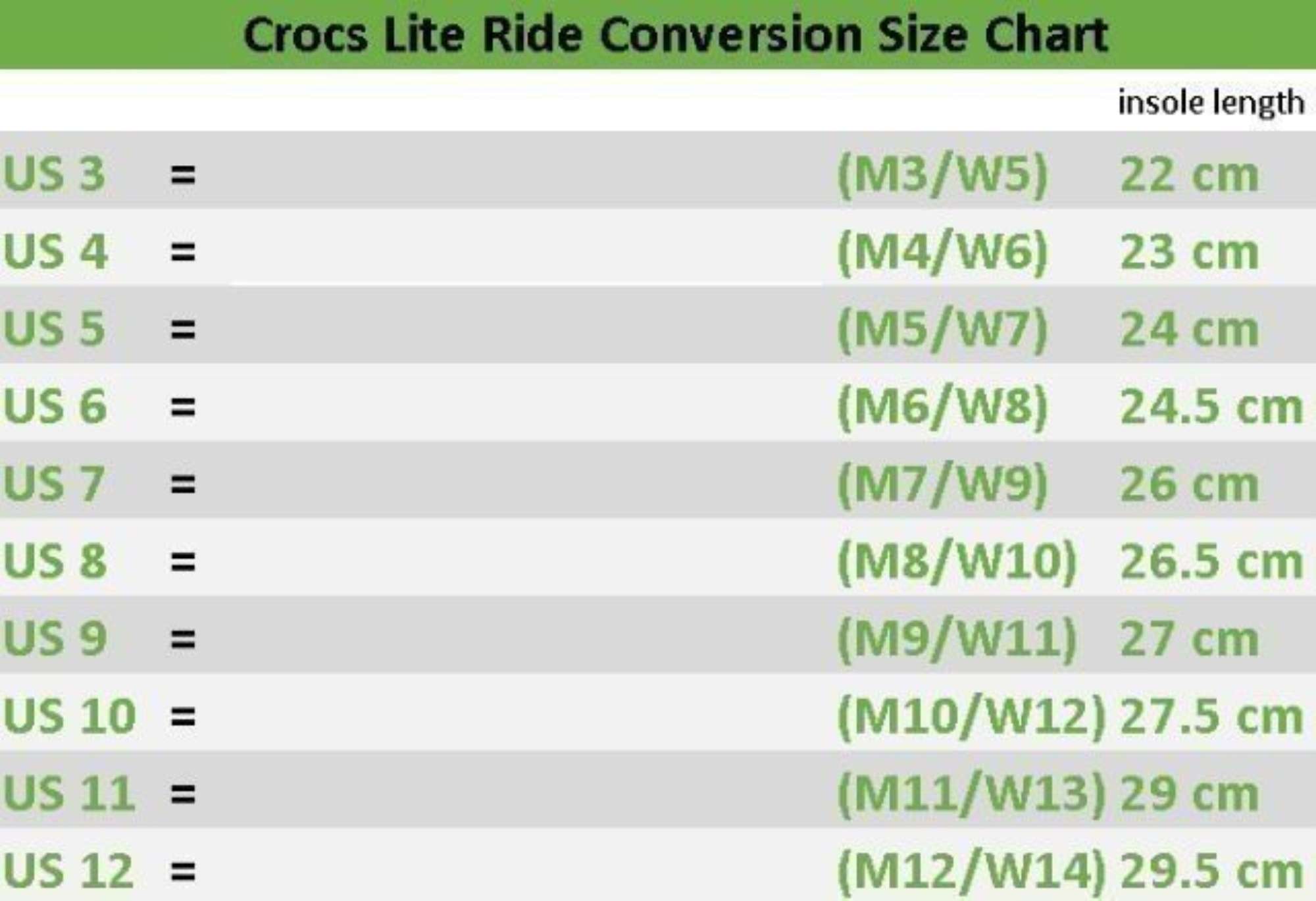Click the M4/W6 size conversion
Screen dimensions: 1316x901
click(x=942, y=251)
